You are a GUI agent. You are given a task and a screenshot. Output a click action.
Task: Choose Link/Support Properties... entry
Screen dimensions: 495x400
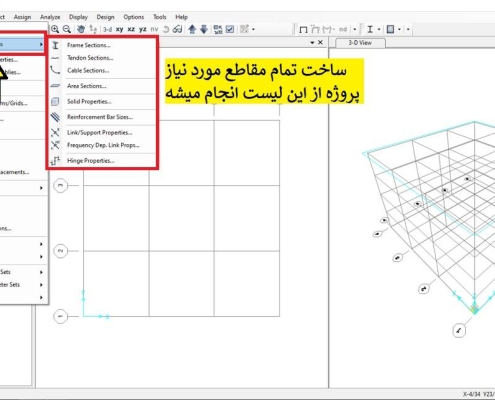(102, 133)
